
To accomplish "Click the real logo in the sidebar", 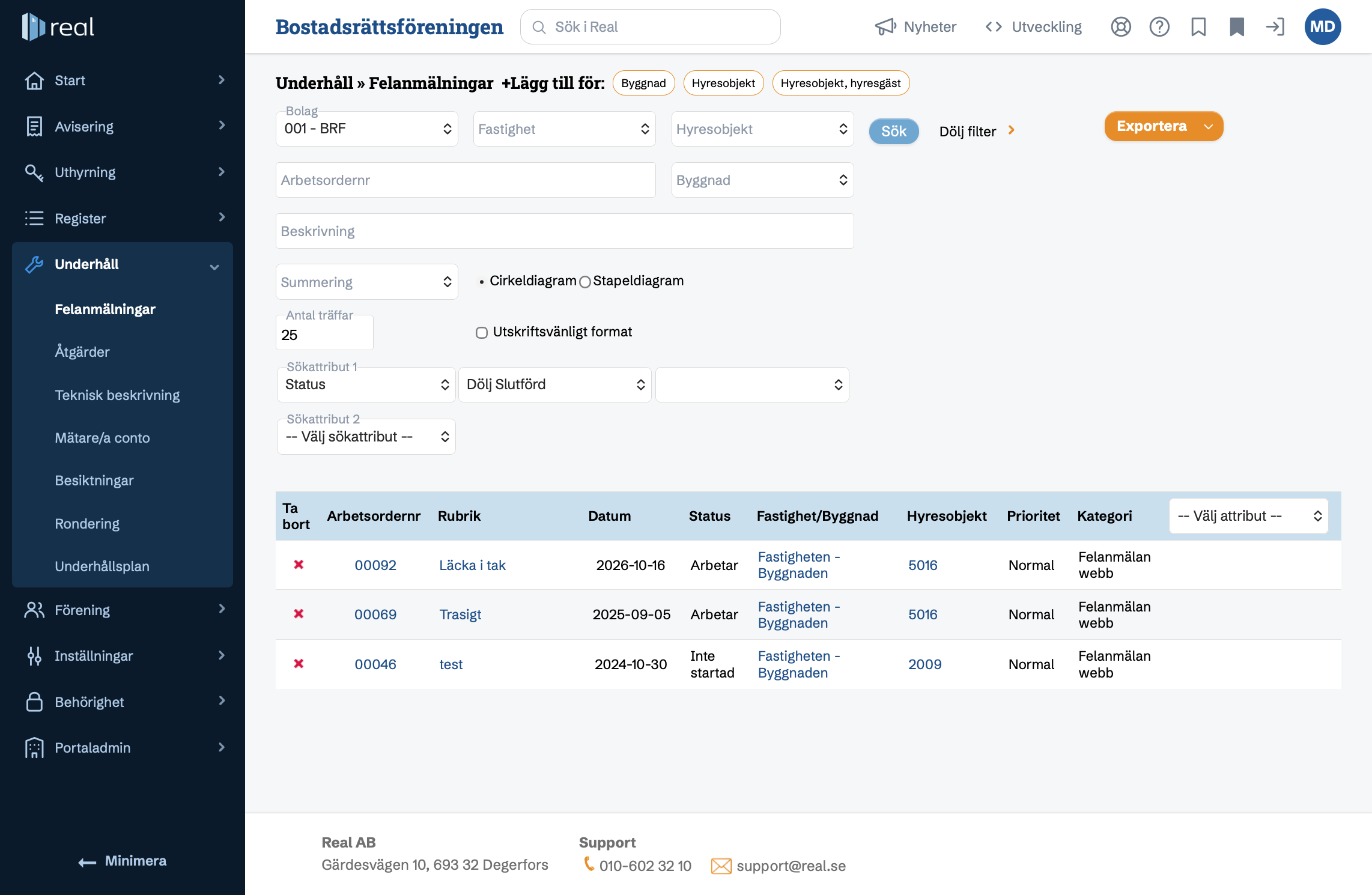I will click(x=58, y=27).
